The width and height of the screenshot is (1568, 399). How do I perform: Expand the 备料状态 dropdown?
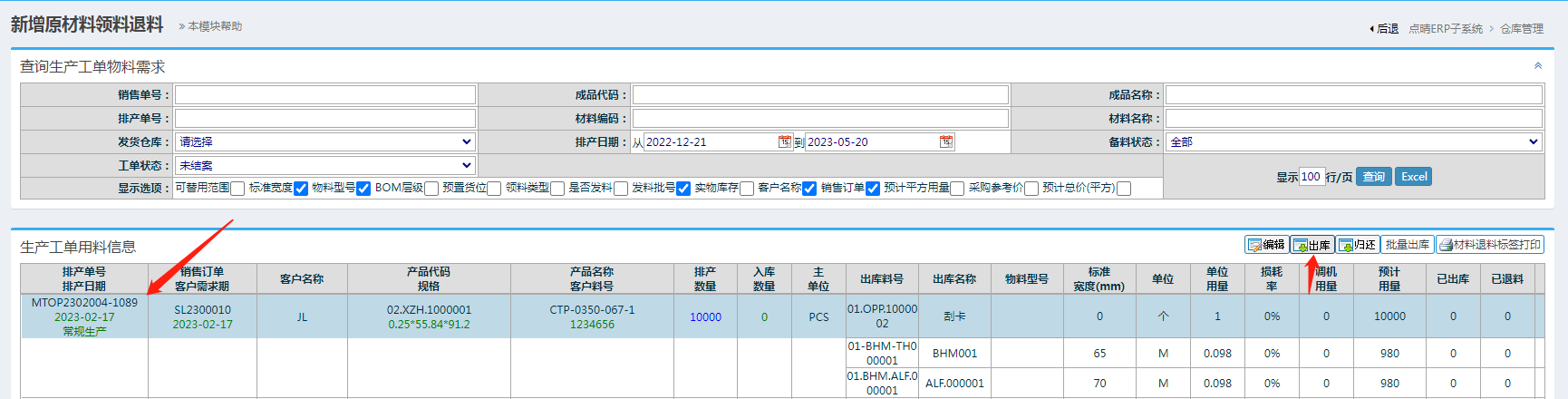click(1353, 141)
